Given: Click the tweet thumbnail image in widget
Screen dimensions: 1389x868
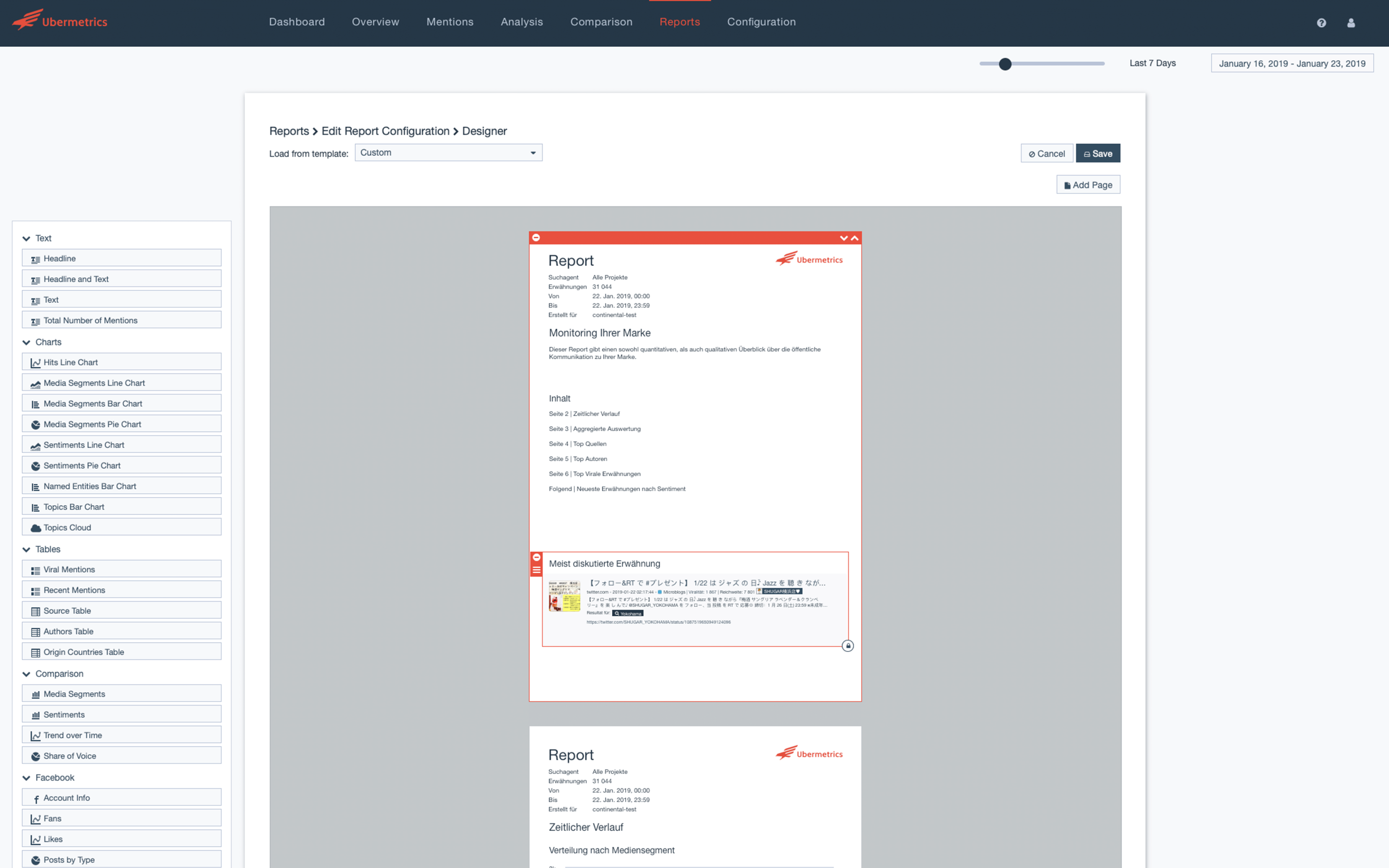Looking at the screenshot, I should (564, 596).
